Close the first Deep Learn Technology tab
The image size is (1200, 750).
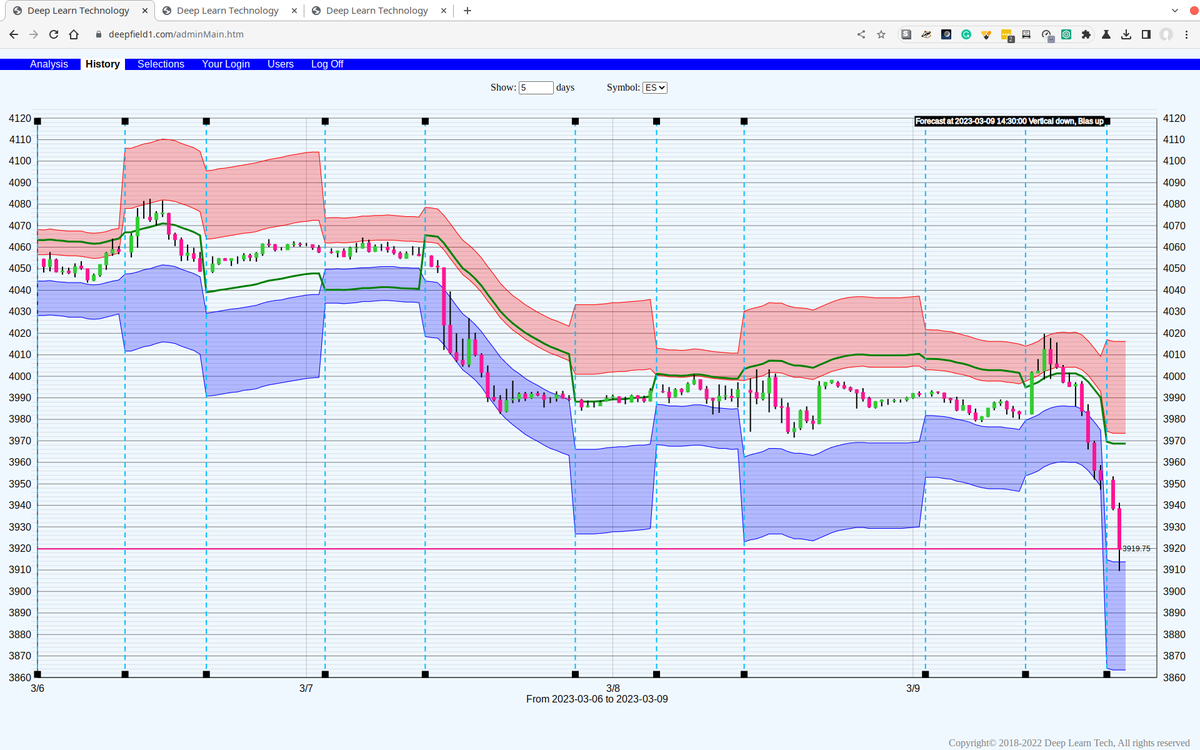[143, 11]
